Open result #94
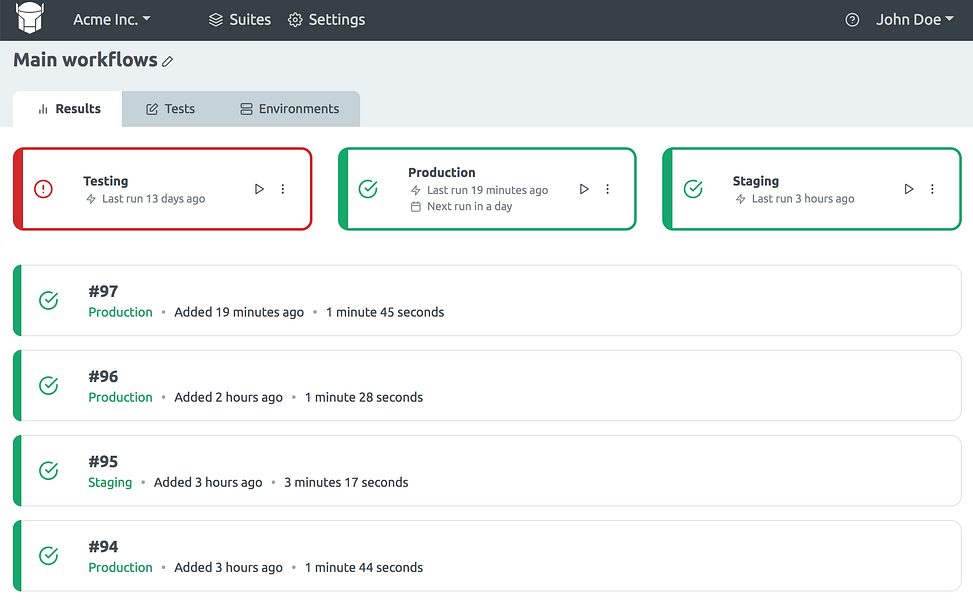 point(487,555)
